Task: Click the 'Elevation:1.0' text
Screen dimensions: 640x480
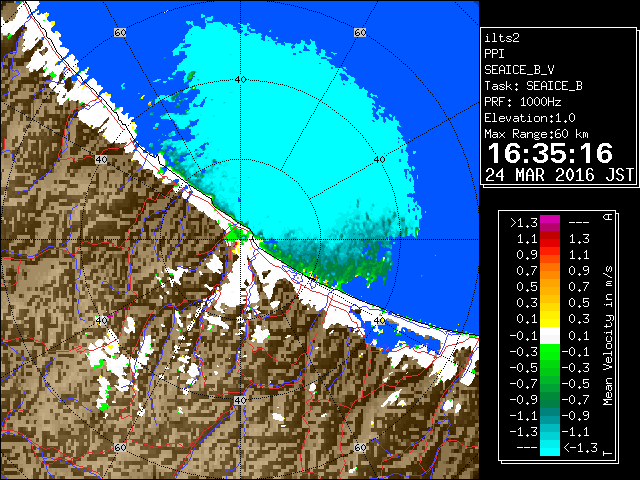Action: coord(529,118)
